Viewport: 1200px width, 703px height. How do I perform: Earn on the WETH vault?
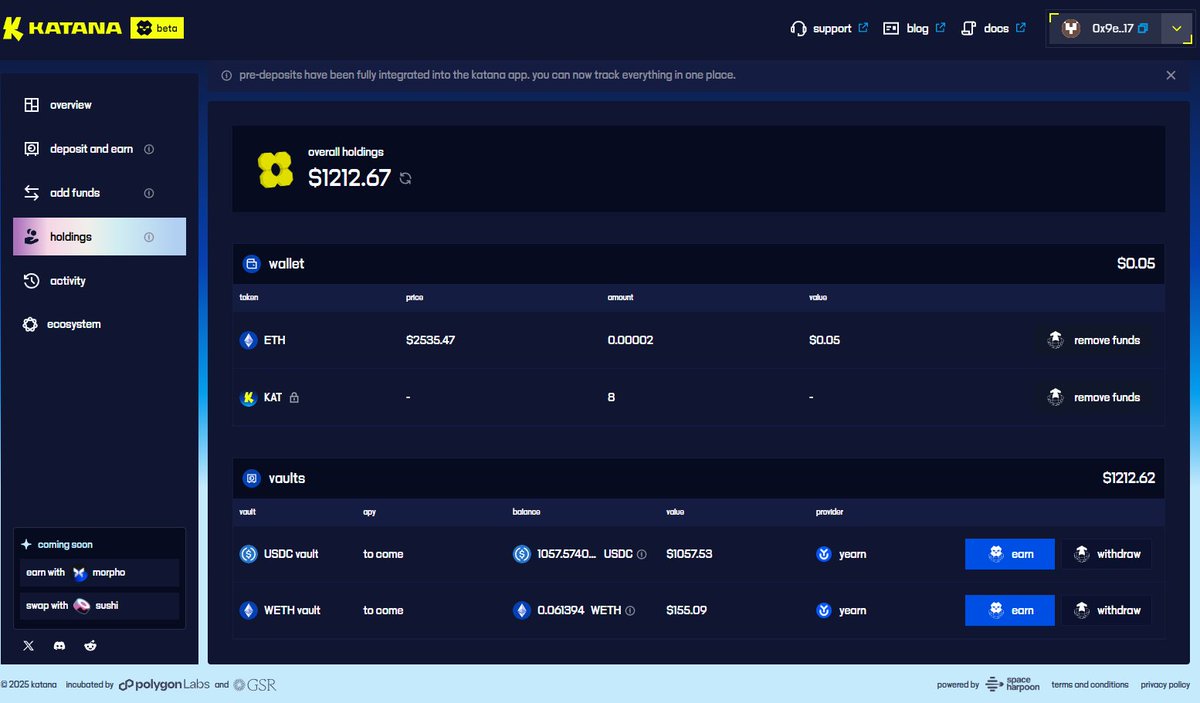[1010, 610]
